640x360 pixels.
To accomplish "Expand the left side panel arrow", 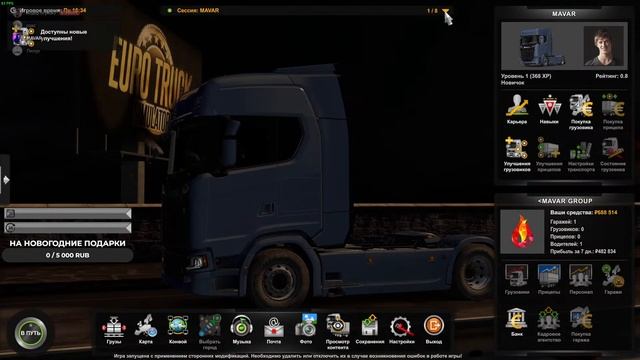I will (5, 180).
